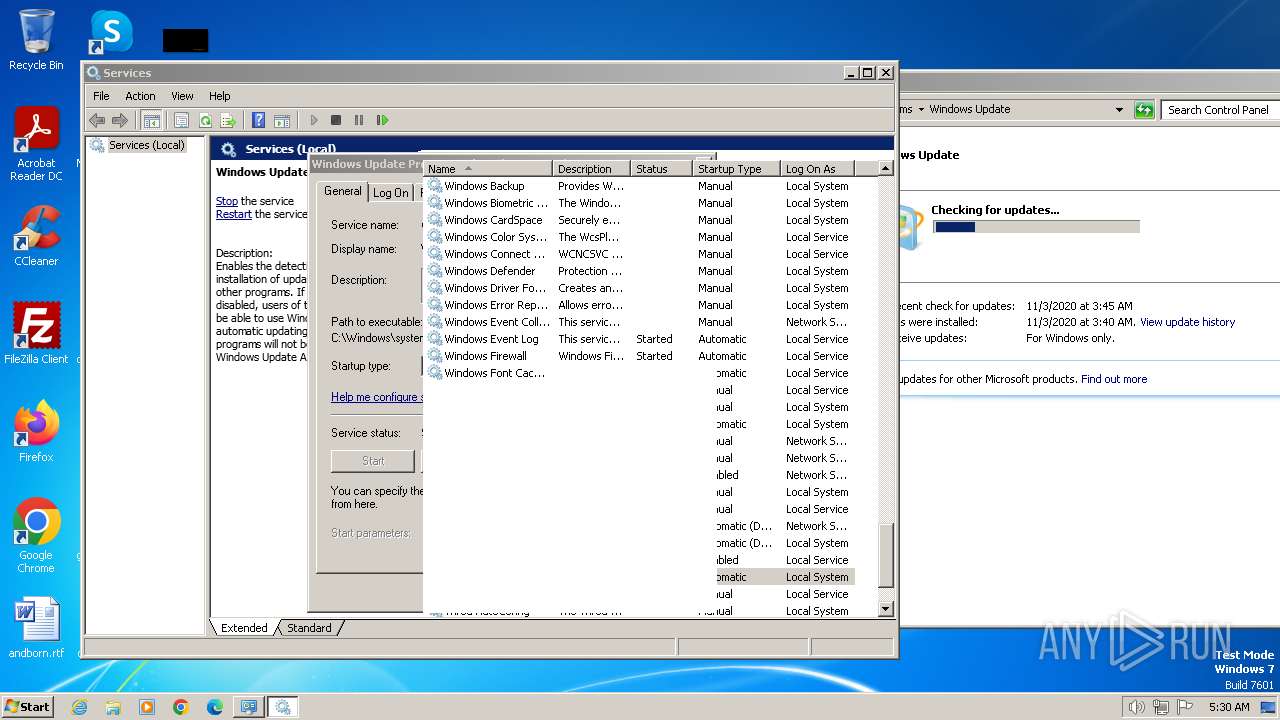Click the services list scrollbar thumb
The height and width of the screenshot is (720, 1280).
tap(885, 555)
